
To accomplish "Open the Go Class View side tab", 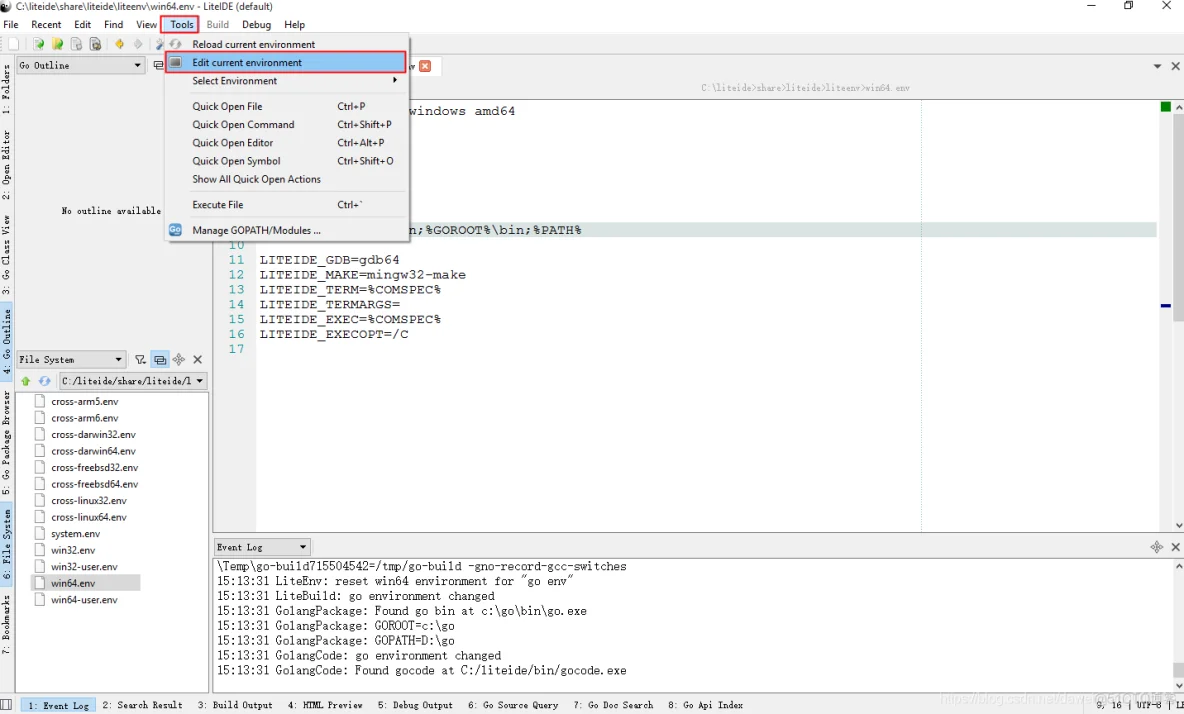I will click(6, 254).
